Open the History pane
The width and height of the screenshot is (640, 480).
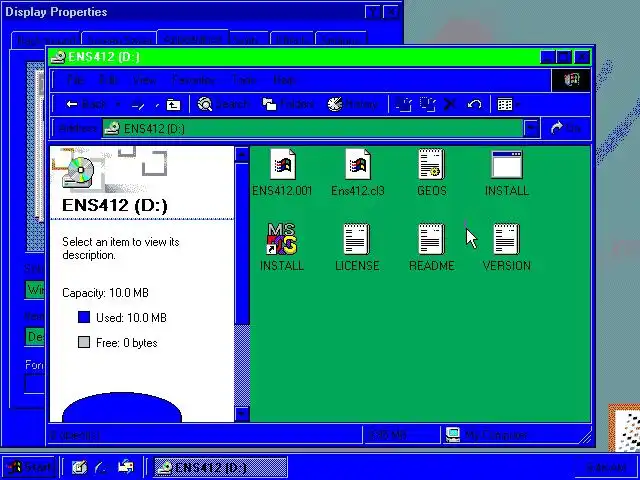click(352, 104)
